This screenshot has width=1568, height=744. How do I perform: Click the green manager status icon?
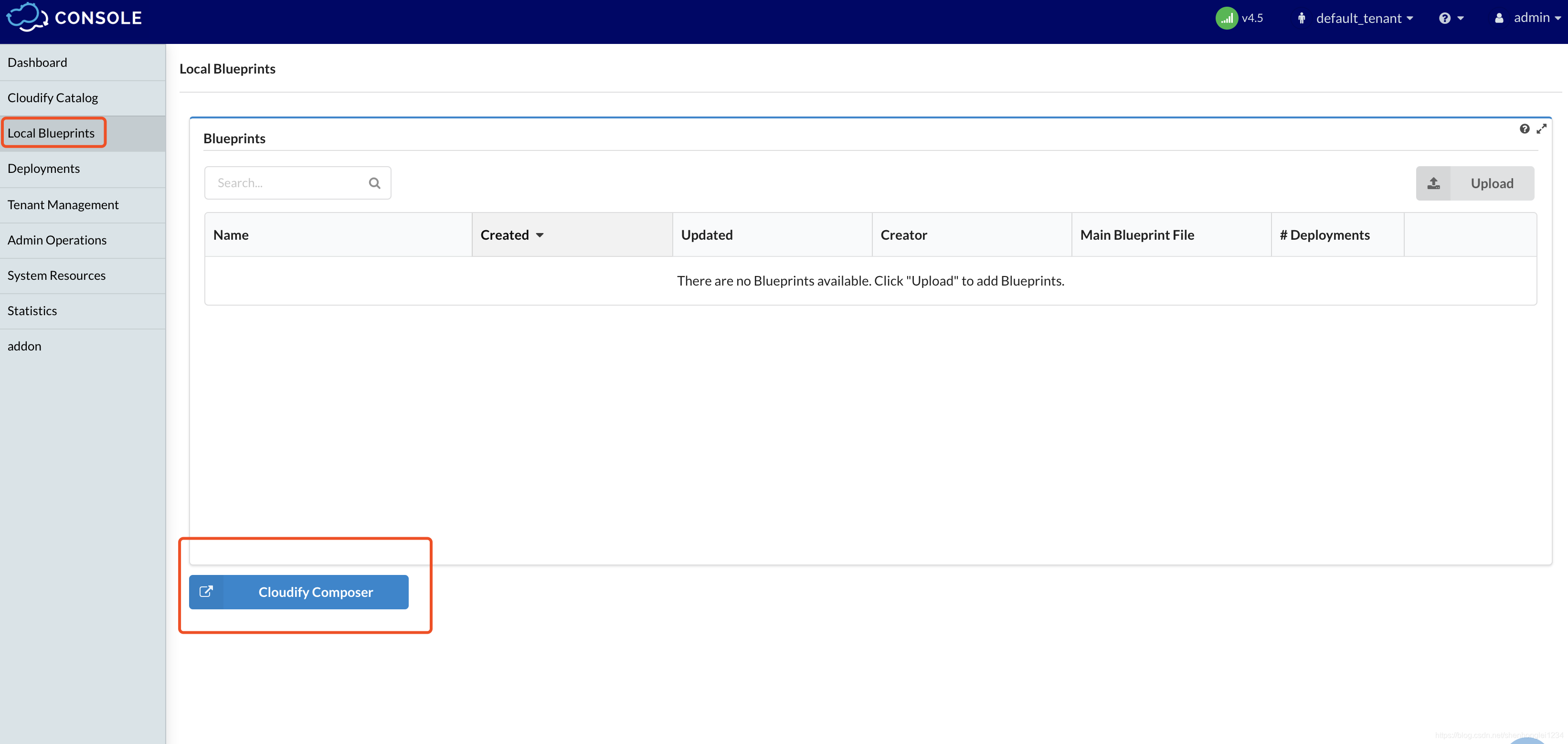click(1227, 18)
